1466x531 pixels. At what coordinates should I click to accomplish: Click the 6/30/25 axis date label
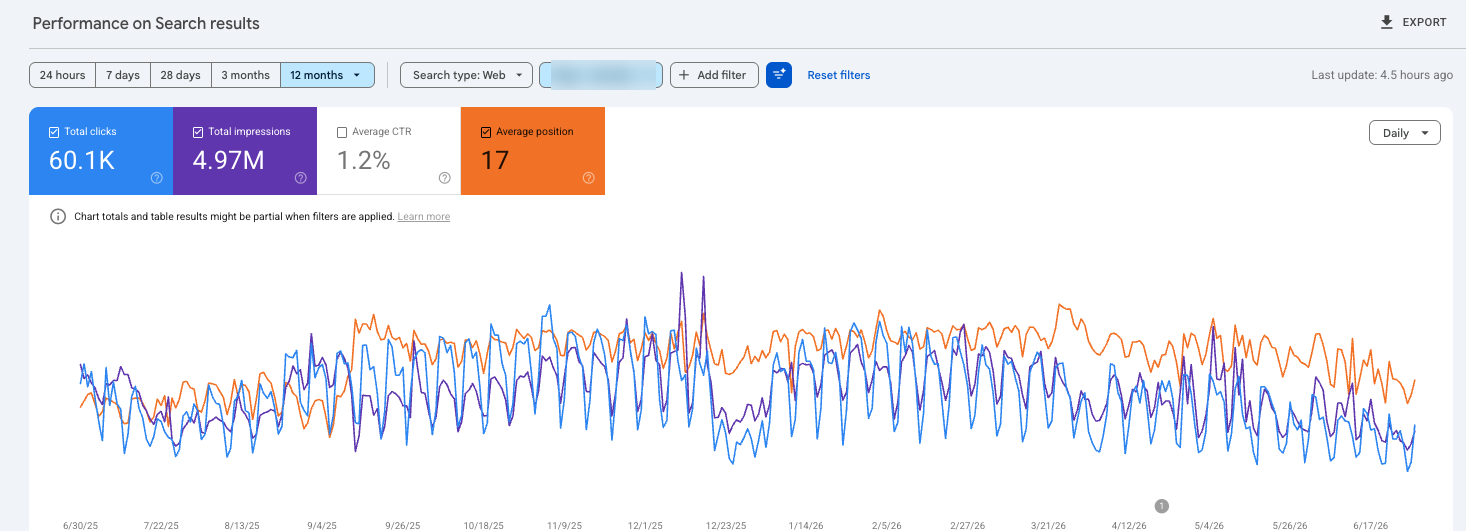[81, 525]
